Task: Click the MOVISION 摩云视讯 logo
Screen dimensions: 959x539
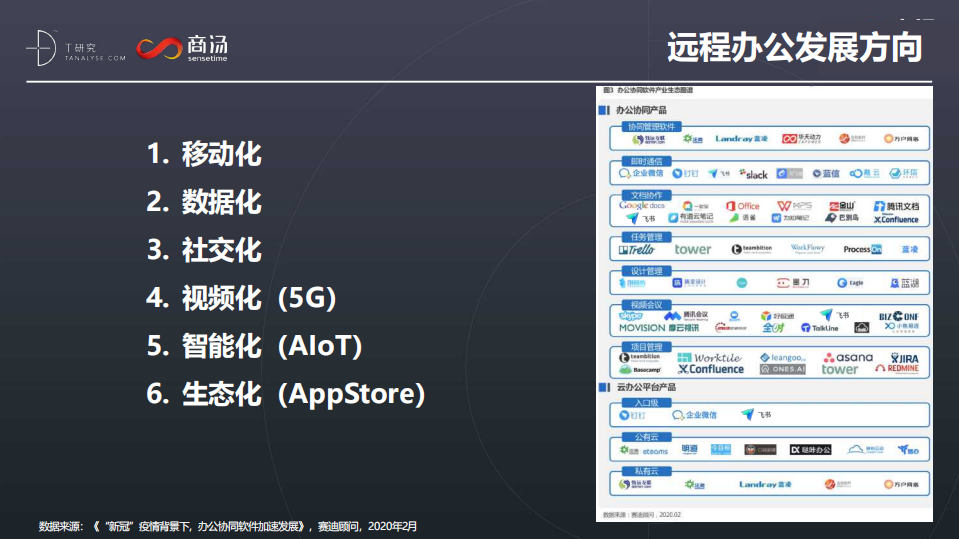Action: [659, 328]
